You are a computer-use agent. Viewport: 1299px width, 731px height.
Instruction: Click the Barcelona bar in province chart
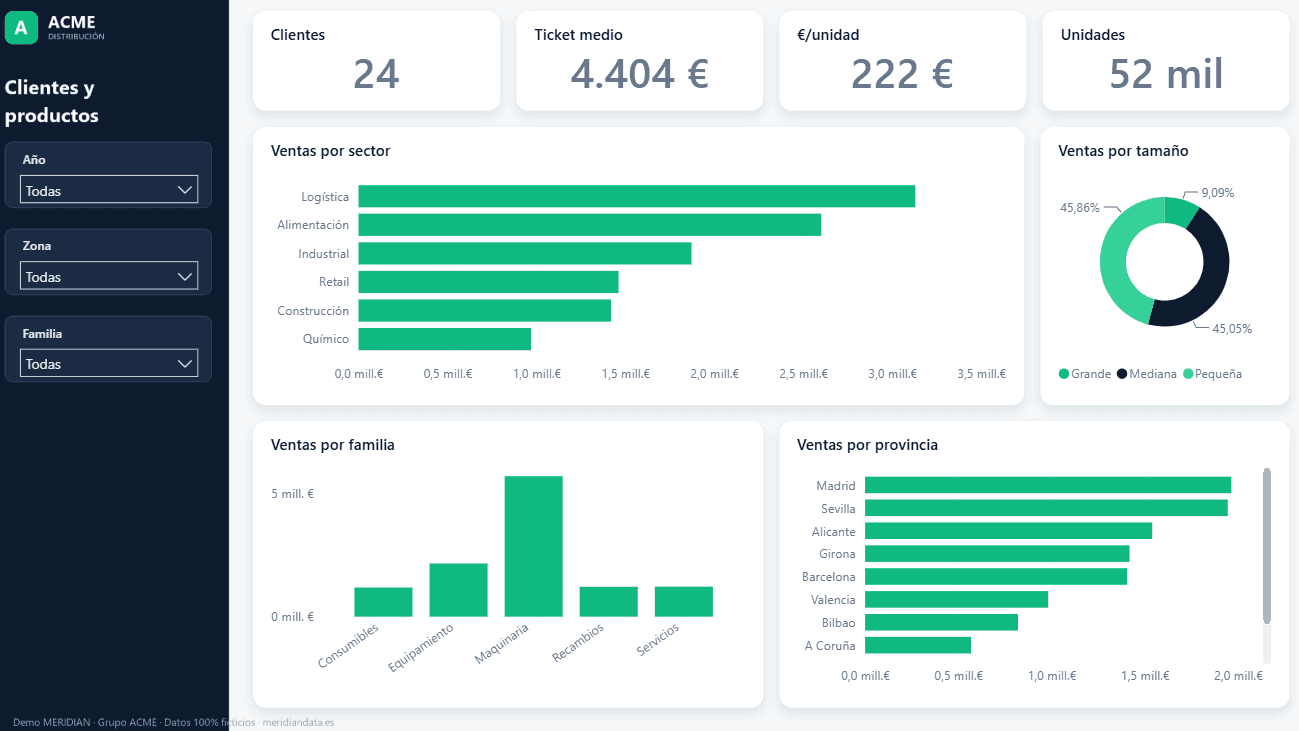[x=996, y=576]
